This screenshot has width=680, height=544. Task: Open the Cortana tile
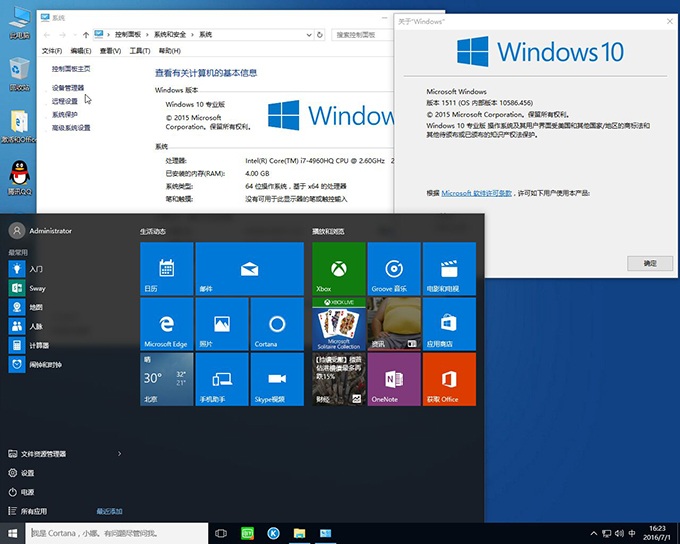(277, 324)
